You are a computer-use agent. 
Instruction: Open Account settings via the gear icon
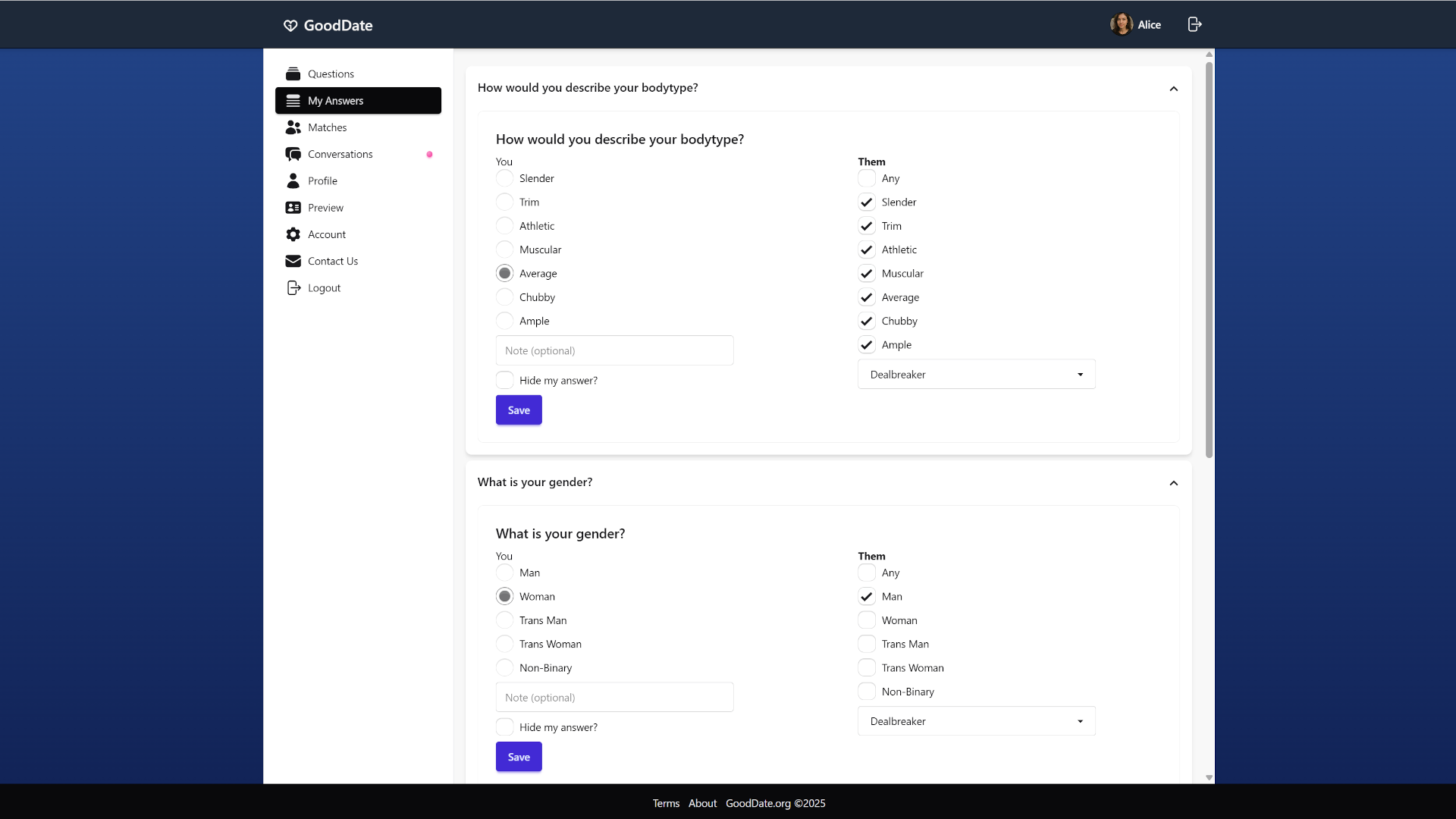pos(293,234)
